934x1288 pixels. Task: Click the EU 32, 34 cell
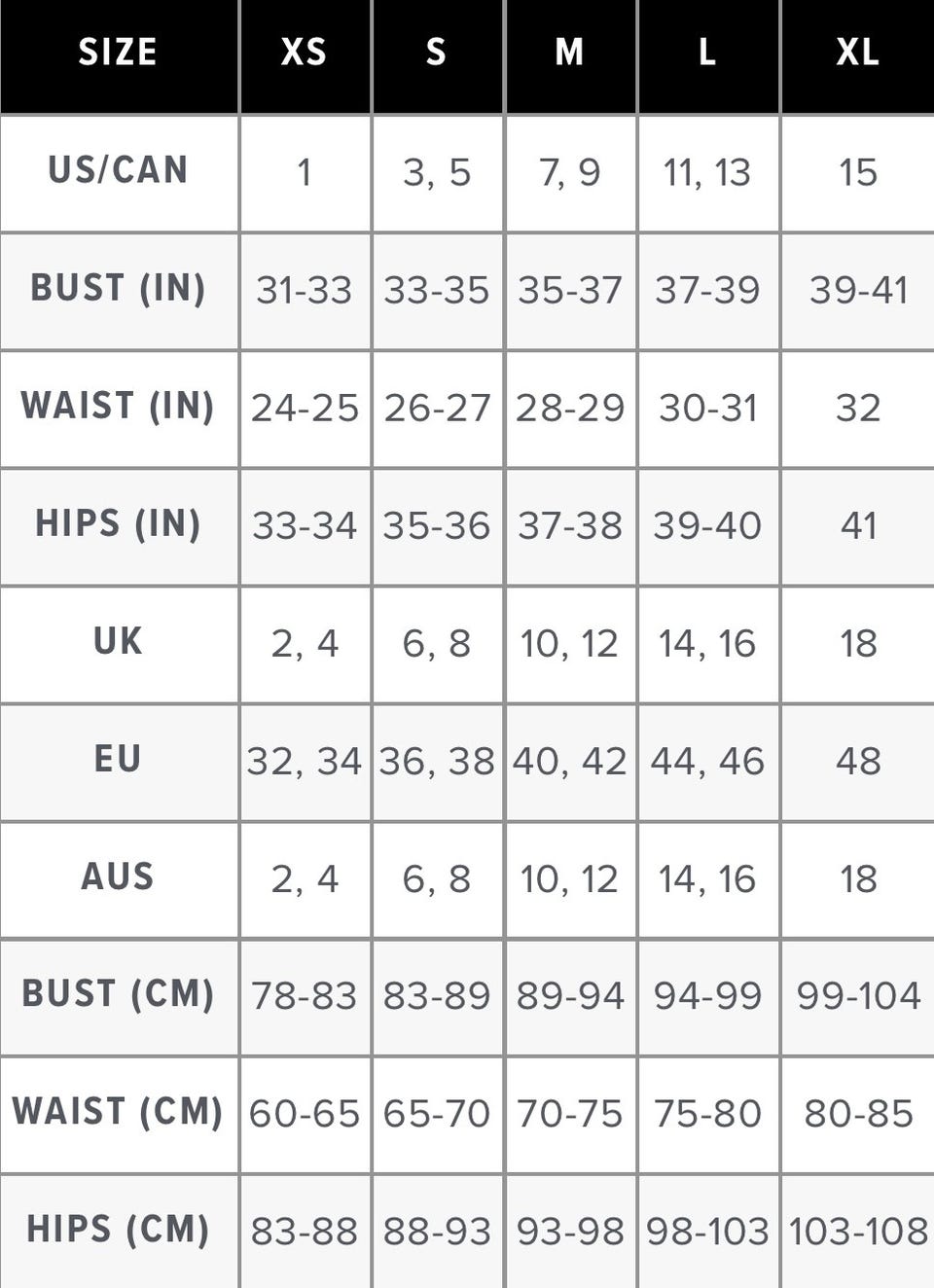[305, 761]
